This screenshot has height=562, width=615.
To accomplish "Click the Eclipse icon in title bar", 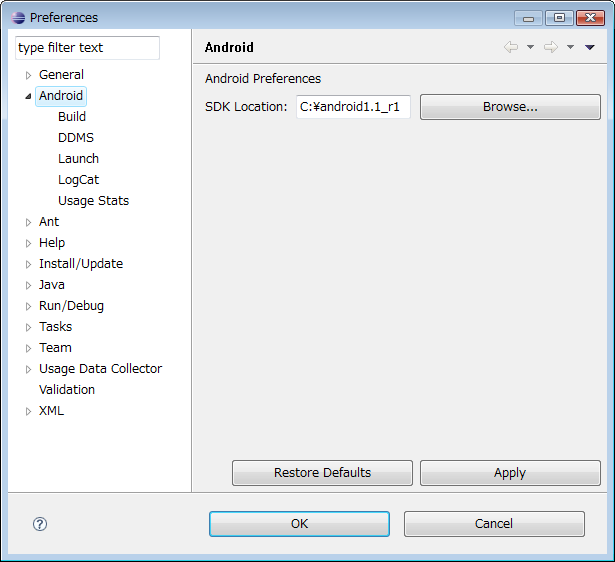I will pos(18,18).
